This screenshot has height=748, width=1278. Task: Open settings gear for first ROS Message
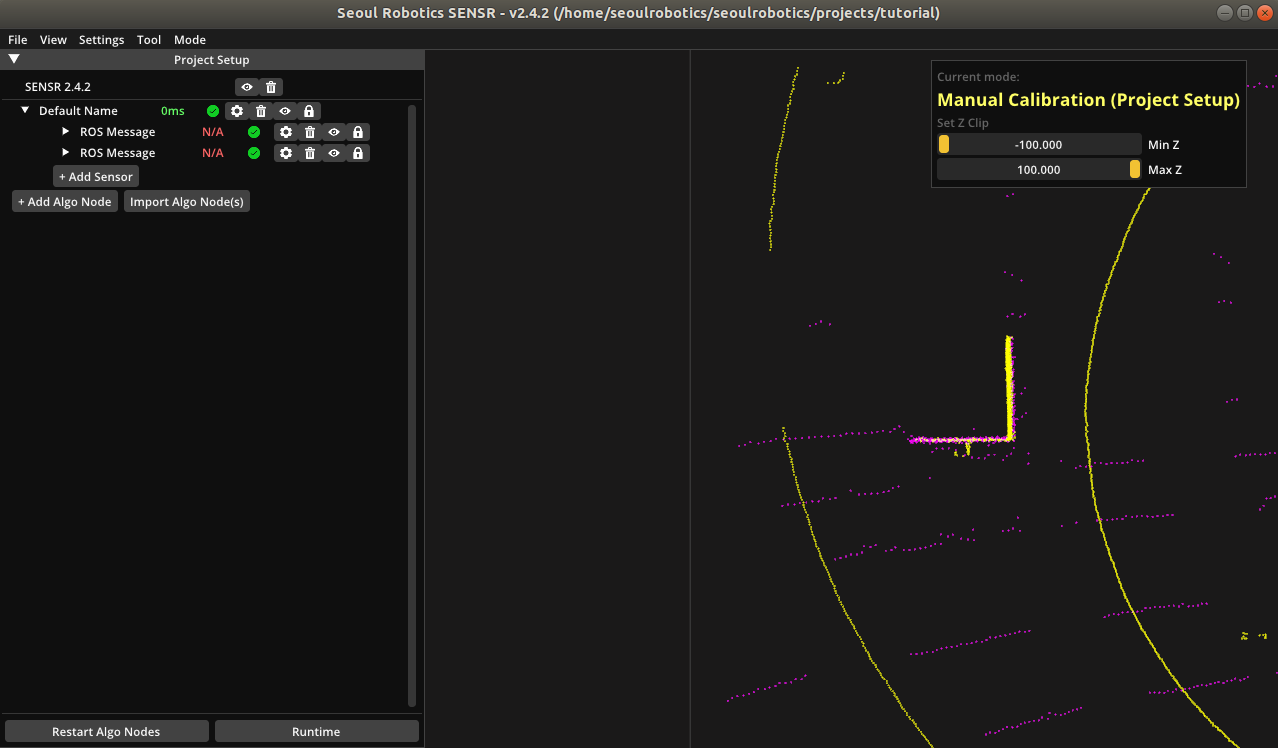[x=286, y=132]
